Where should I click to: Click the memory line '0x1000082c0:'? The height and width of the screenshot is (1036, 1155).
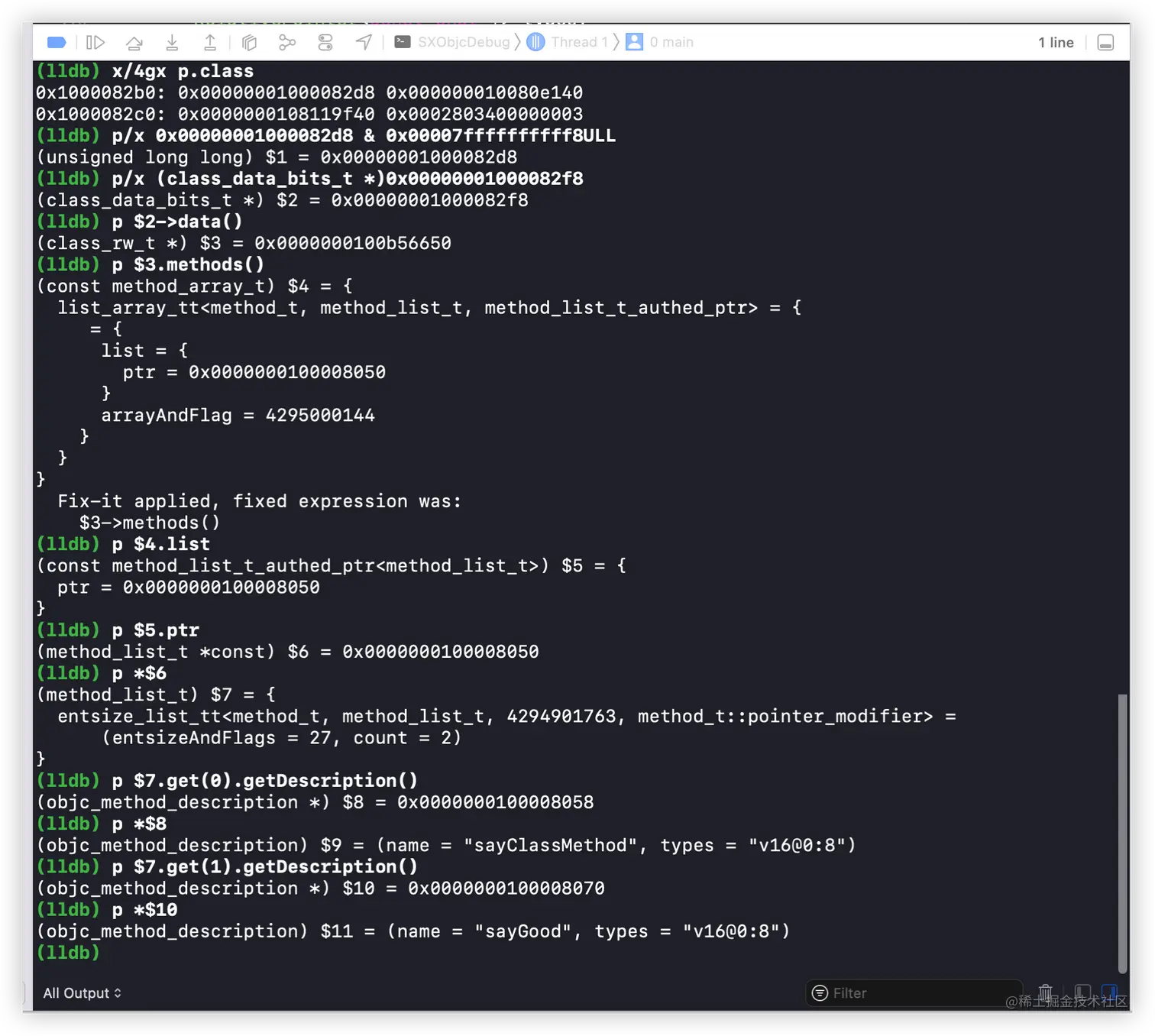(x=309, y=114)
